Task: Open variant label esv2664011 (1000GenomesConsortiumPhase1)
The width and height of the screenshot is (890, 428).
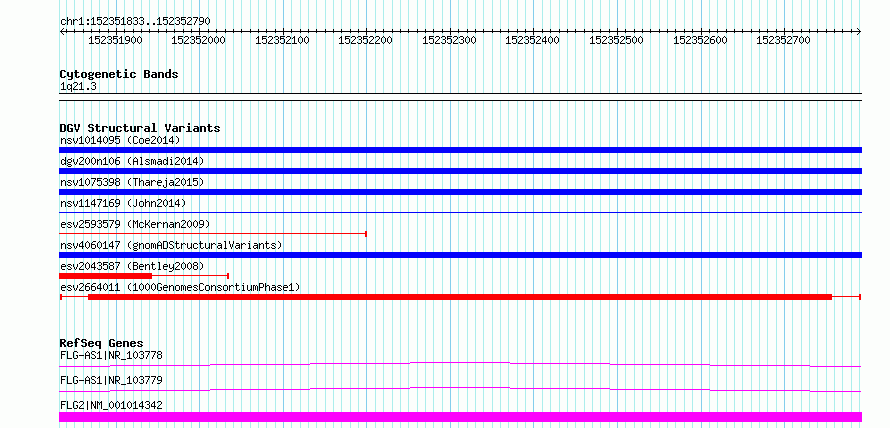Action: 179,287
